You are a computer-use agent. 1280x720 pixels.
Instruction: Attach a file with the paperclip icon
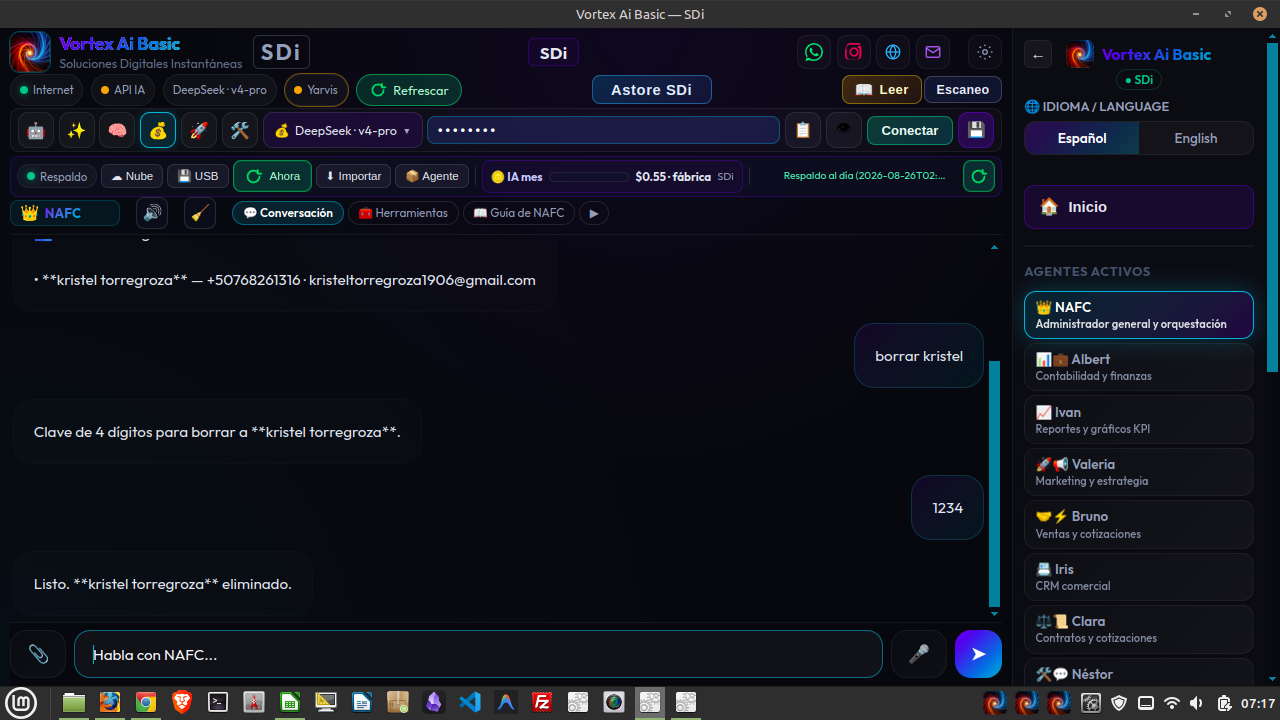click(x=38, y=654)
